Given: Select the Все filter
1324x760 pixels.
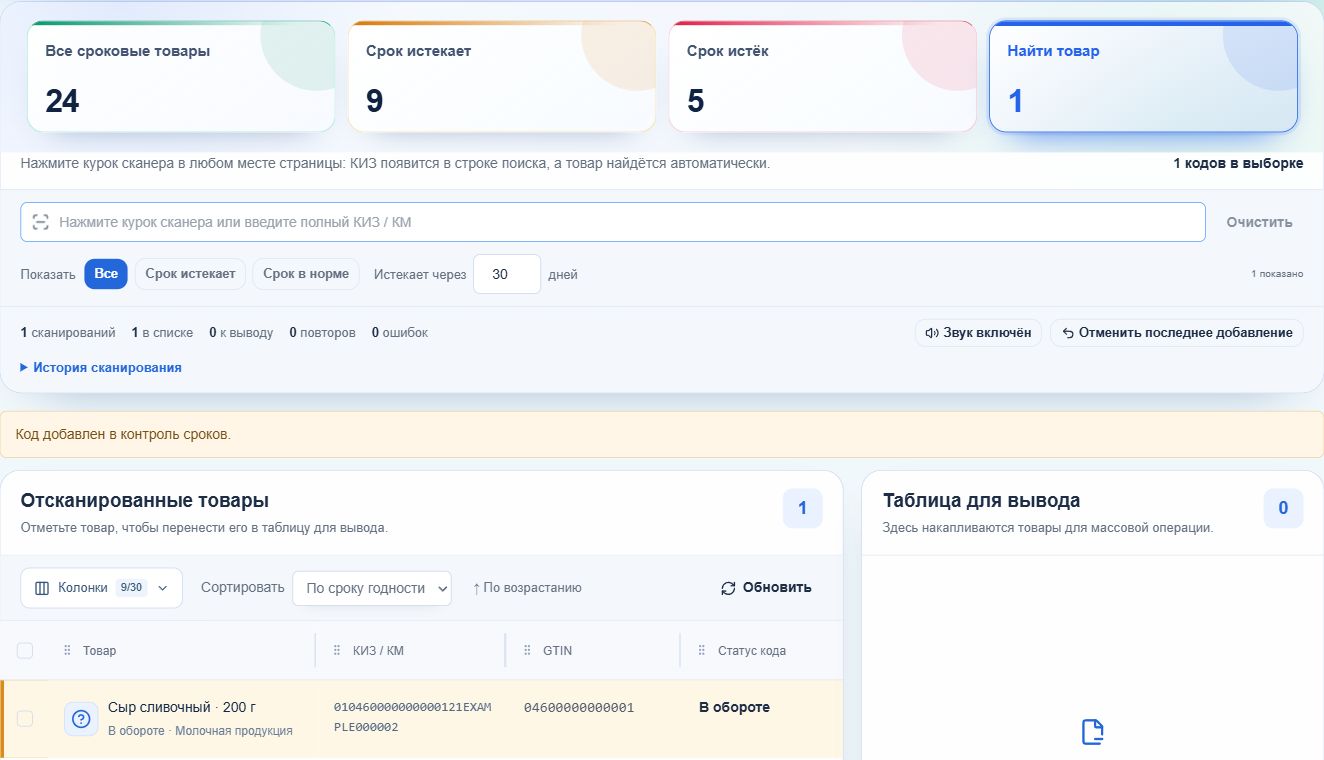Looking at the screenshot, I should tap(106, 274).
